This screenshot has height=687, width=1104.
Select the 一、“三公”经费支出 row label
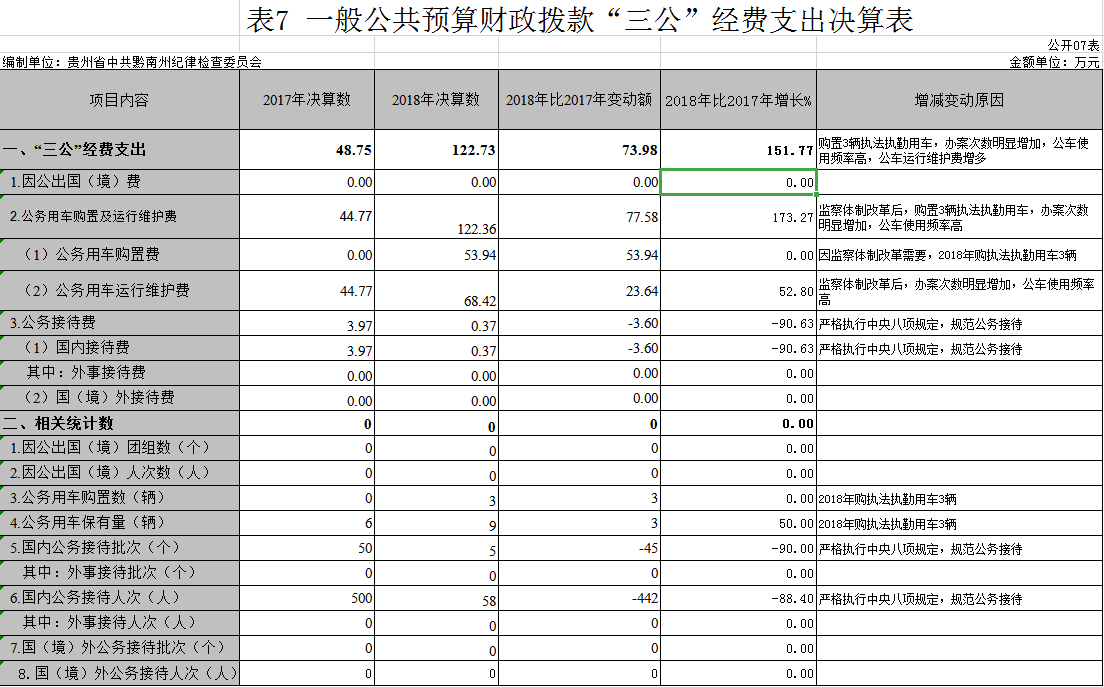coord(120,149)
